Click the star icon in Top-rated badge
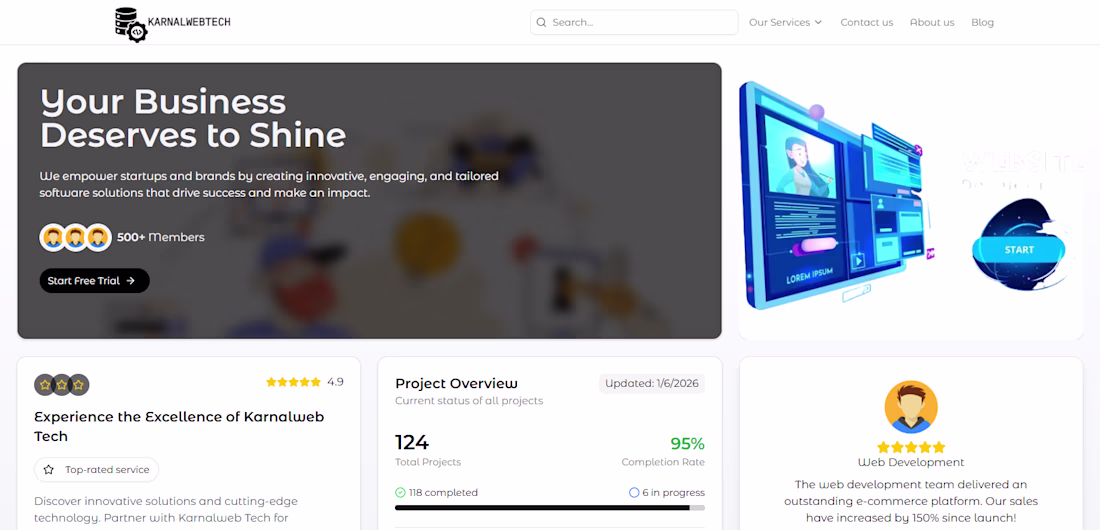Image resolution: width=1100 pixels, height=530 pixels. [x=48, y=470]
